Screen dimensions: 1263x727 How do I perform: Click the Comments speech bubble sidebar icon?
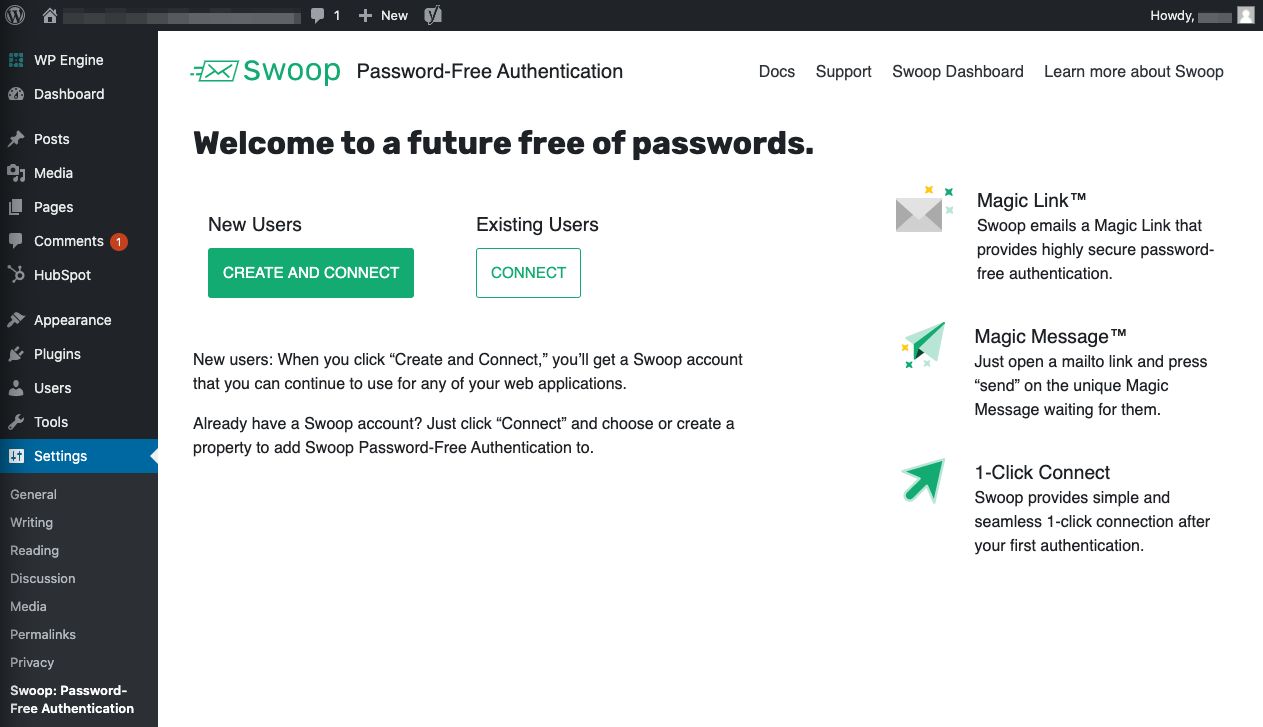pyautogui.click(x=16, y=241)
